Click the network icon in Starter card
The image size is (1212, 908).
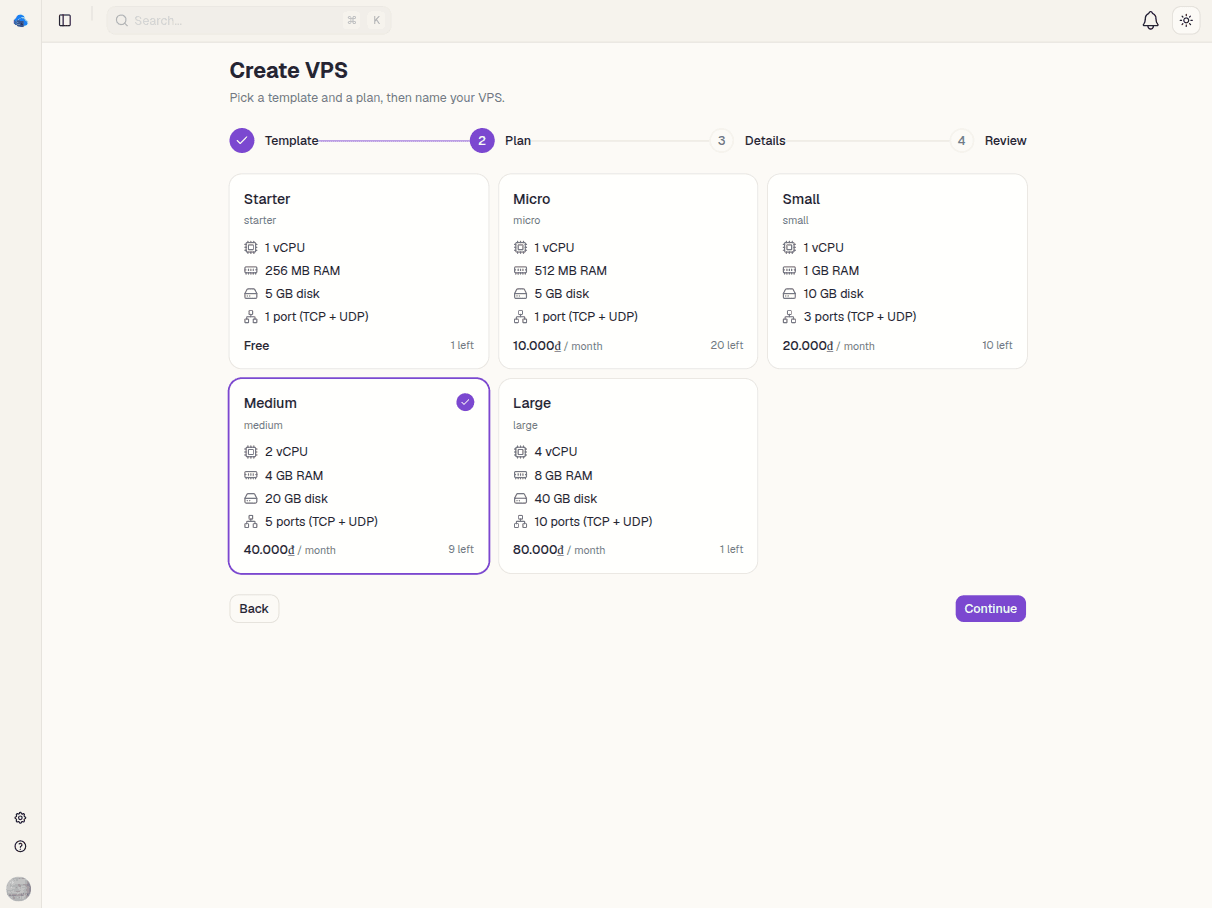[251, 317]
